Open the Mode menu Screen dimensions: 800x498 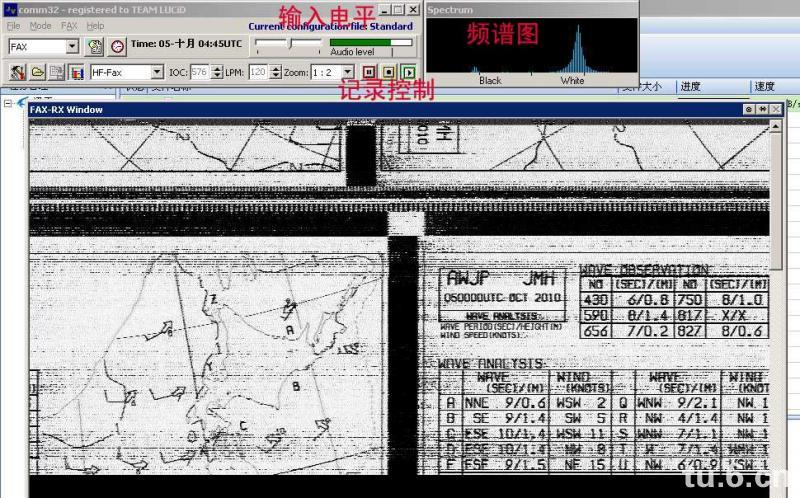point(40,25)
